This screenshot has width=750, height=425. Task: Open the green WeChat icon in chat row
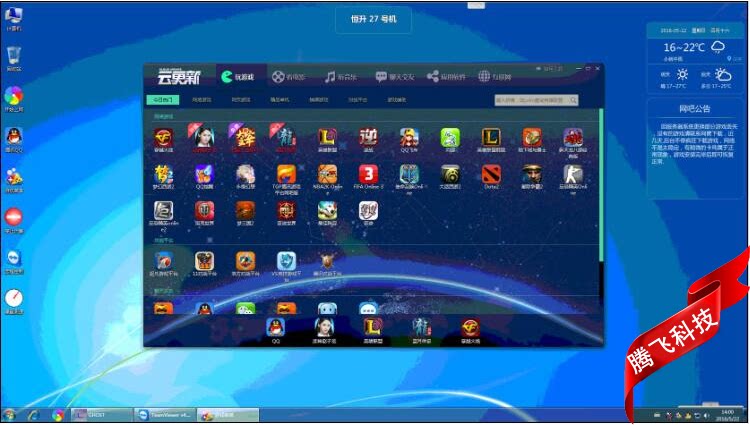tap(245, 309)
